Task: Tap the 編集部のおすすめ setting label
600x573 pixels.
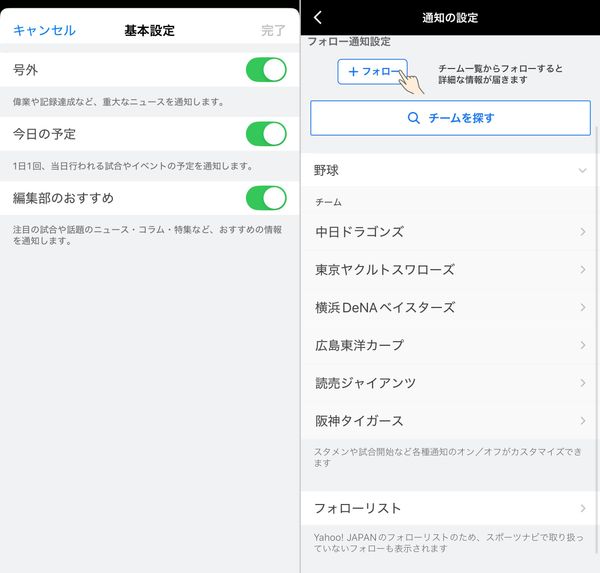Action: click(x=63, y=198)
